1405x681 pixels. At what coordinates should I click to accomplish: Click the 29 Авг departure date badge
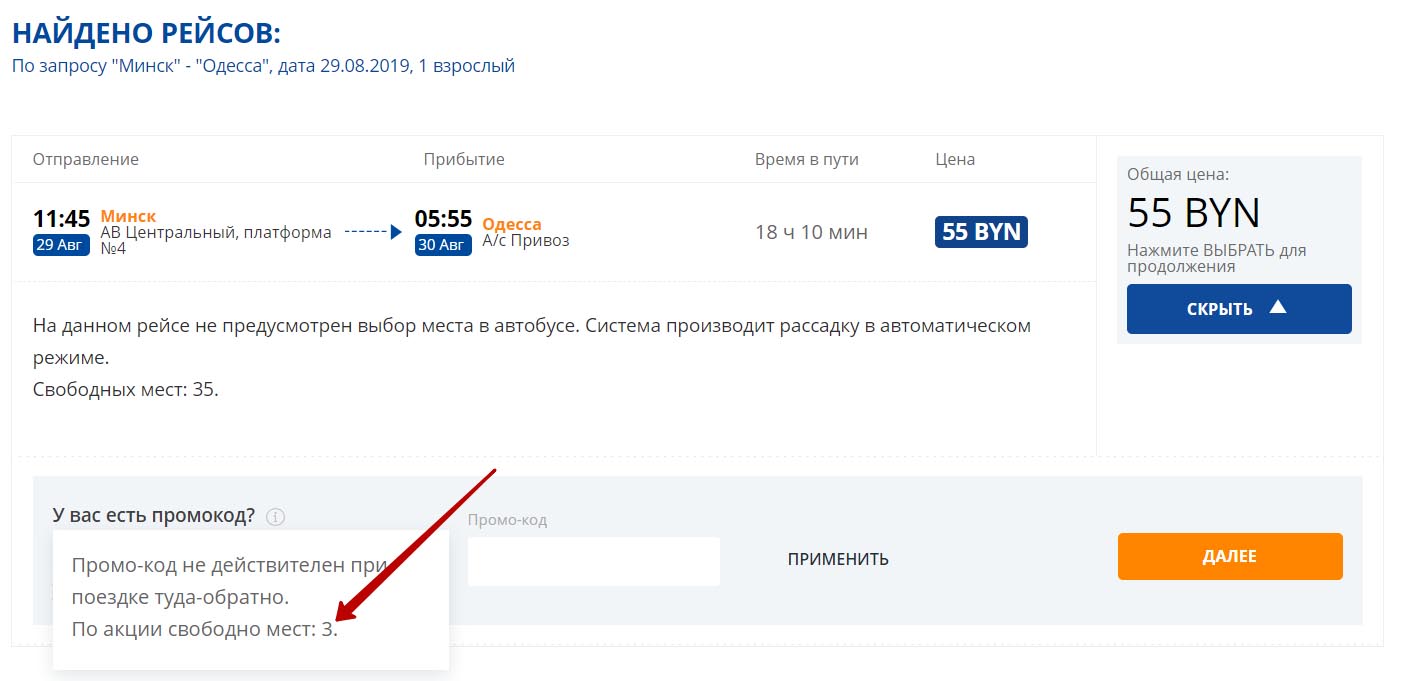pyautogui.click(x=61, y=245)
